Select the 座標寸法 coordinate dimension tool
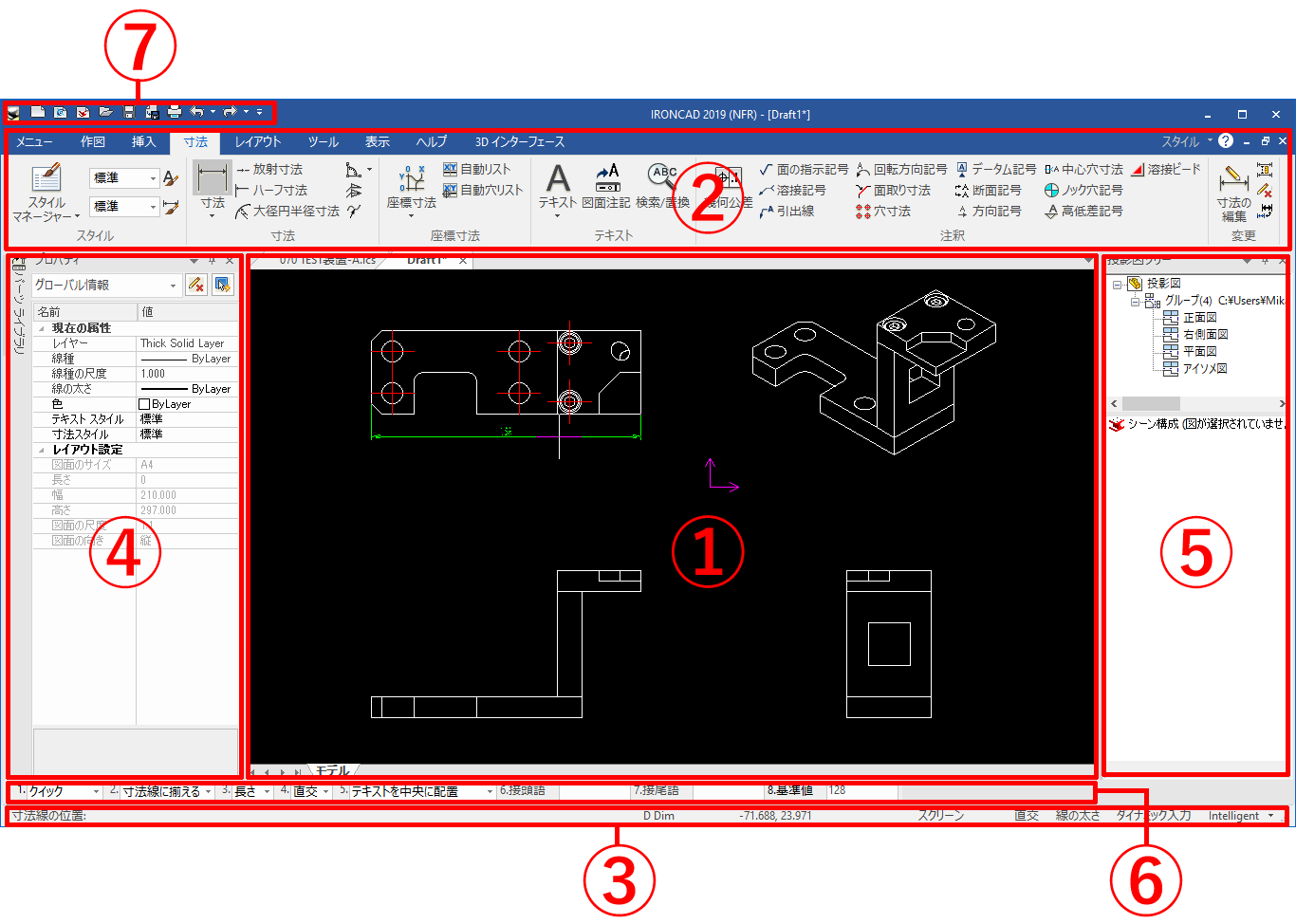Viewport: 1296px width, 924px height. click(x=411, y=187)
